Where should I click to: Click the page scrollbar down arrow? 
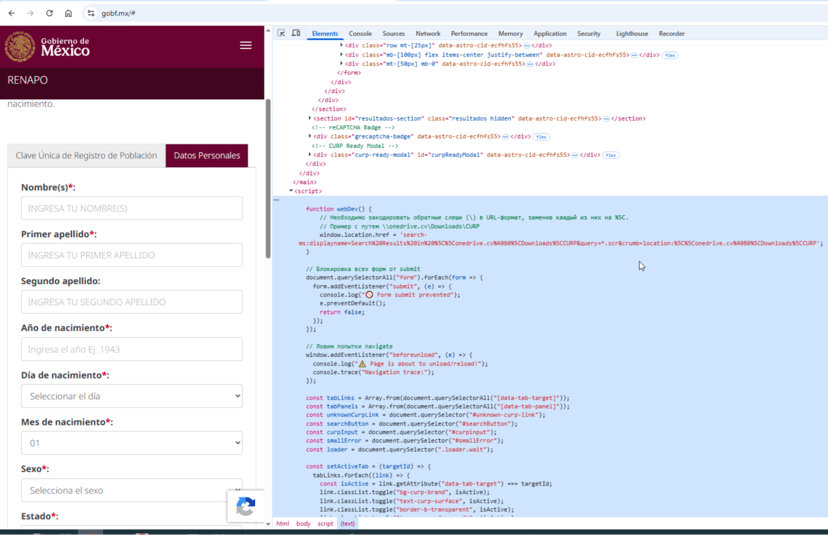point(268,524)
